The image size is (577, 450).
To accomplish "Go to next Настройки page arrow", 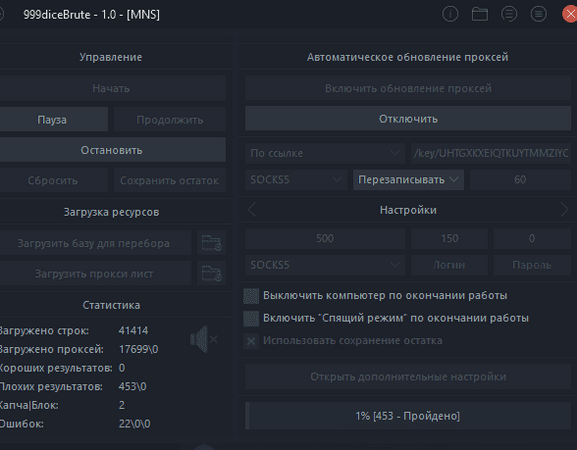I will [564, 210].
